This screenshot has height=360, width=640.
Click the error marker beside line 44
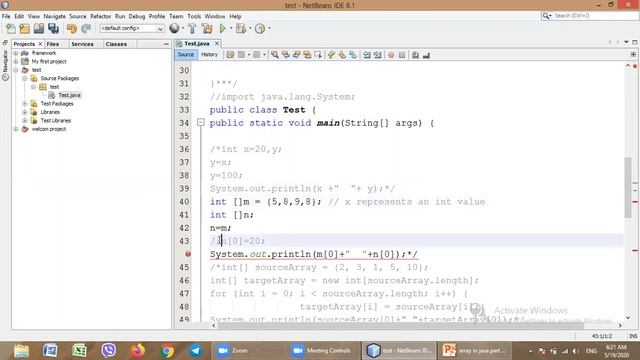(x=188, y=254)
